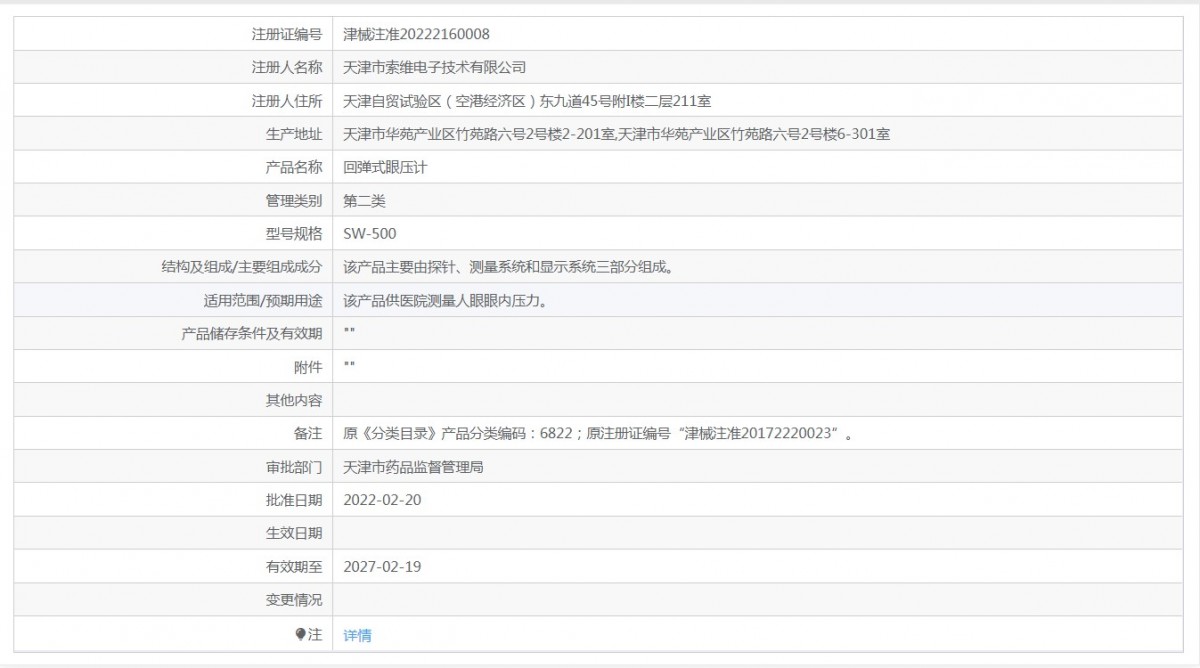Click the 型号规格 label
Screen dimensions: 1200x668
293,234
